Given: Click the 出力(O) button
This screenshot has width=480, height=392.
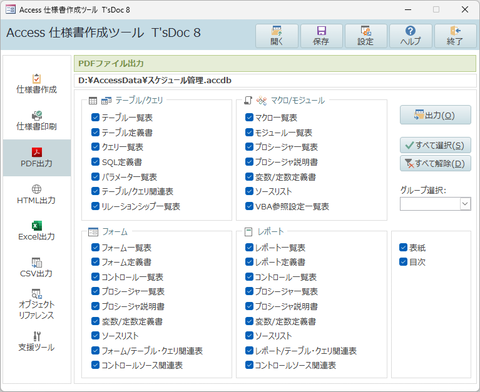Looking at the screenshot, I should [435, 115].
